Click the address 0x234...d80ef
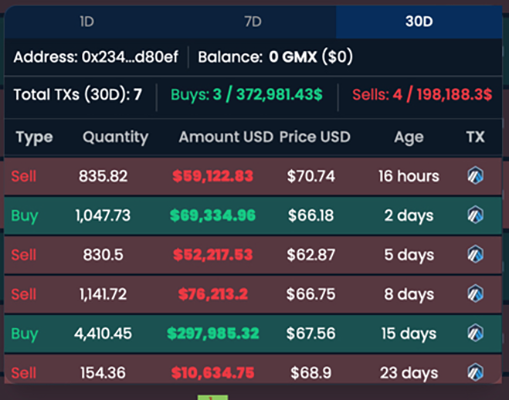The height and width of the screenshot is (400, 509). pyautogui.click(x=130, y=57)
